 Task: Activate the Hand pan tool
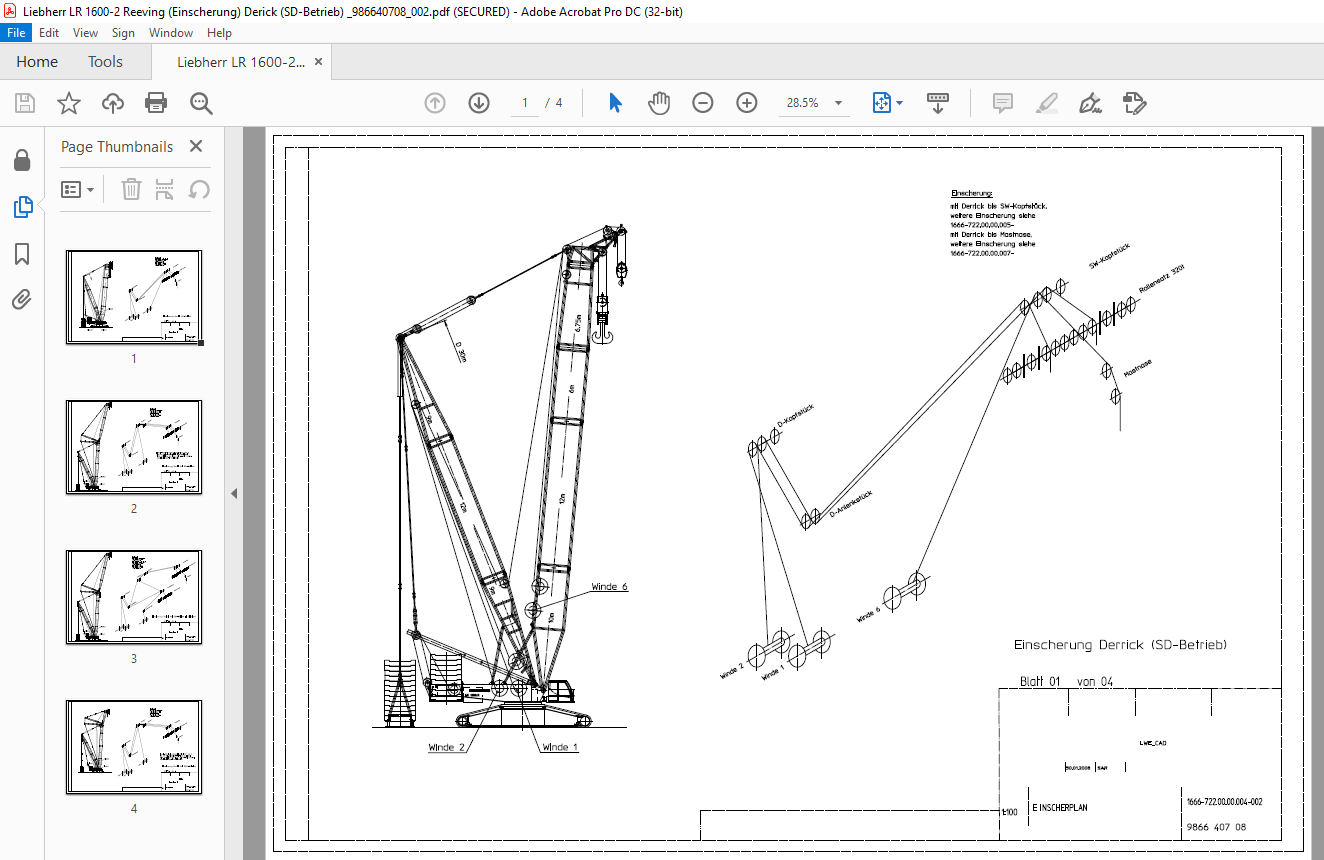coord(658,103)
